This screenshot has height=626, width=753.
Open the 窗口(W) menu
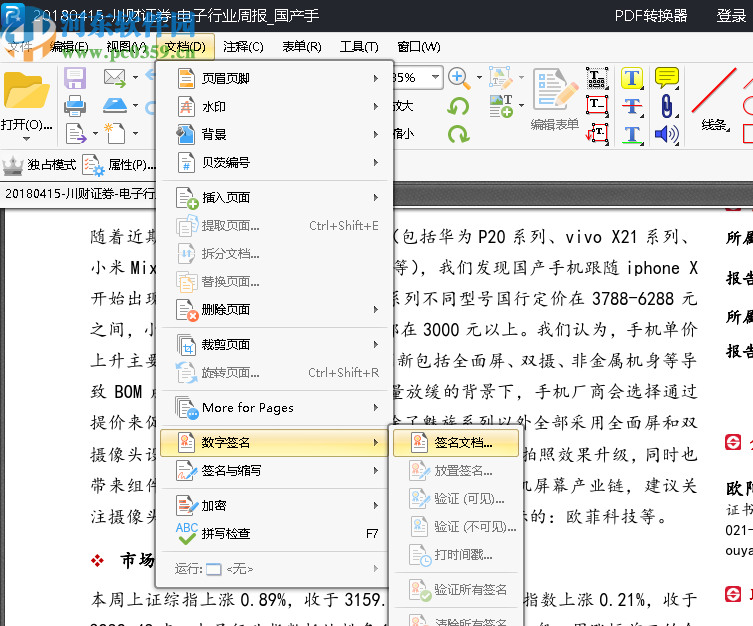tap(419, 47)
